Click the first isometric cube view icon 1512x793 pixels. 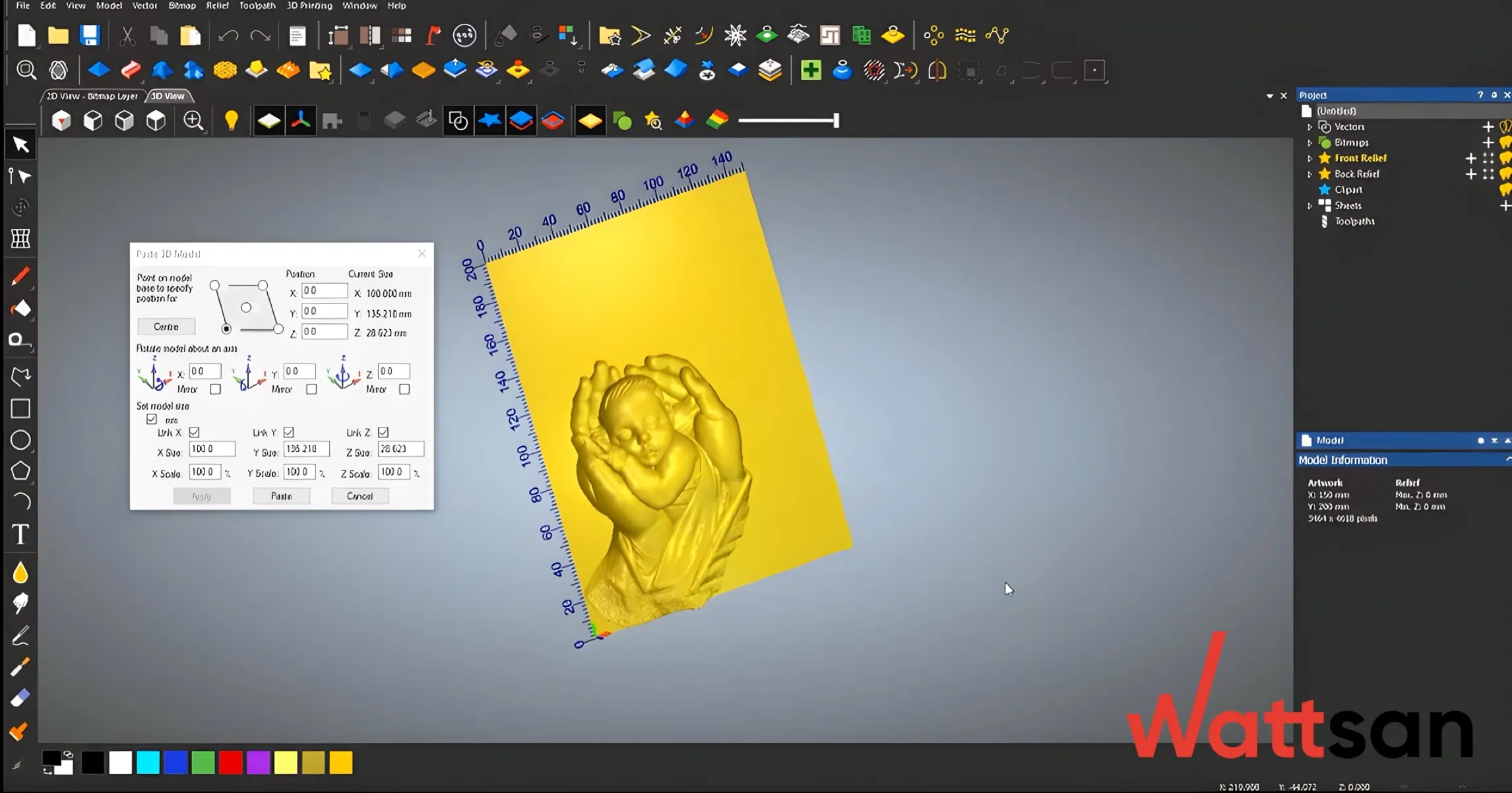click(x=61, y=120)
